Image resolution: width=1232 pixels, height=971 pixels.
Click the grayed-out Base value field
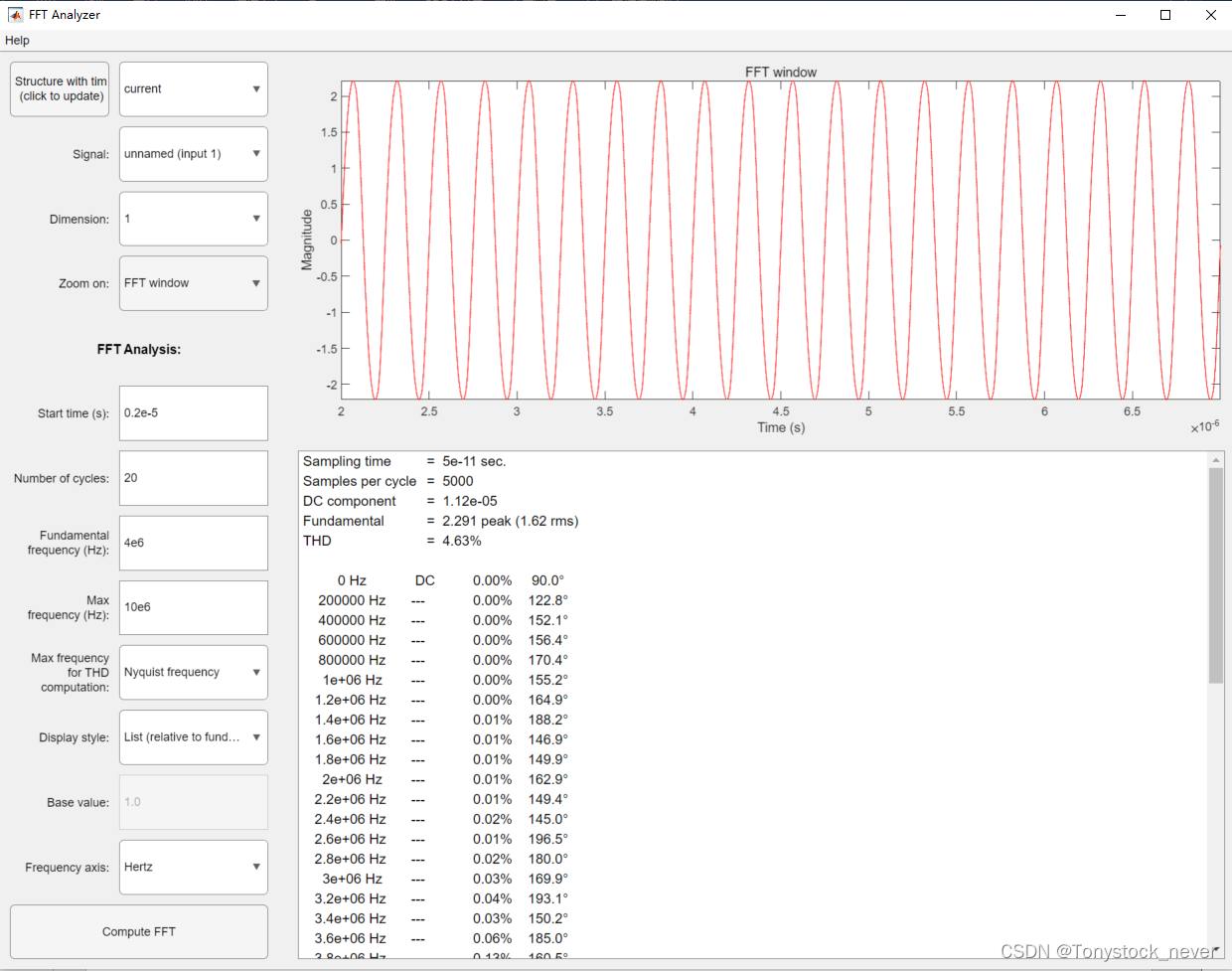click(x=193, y=802)
